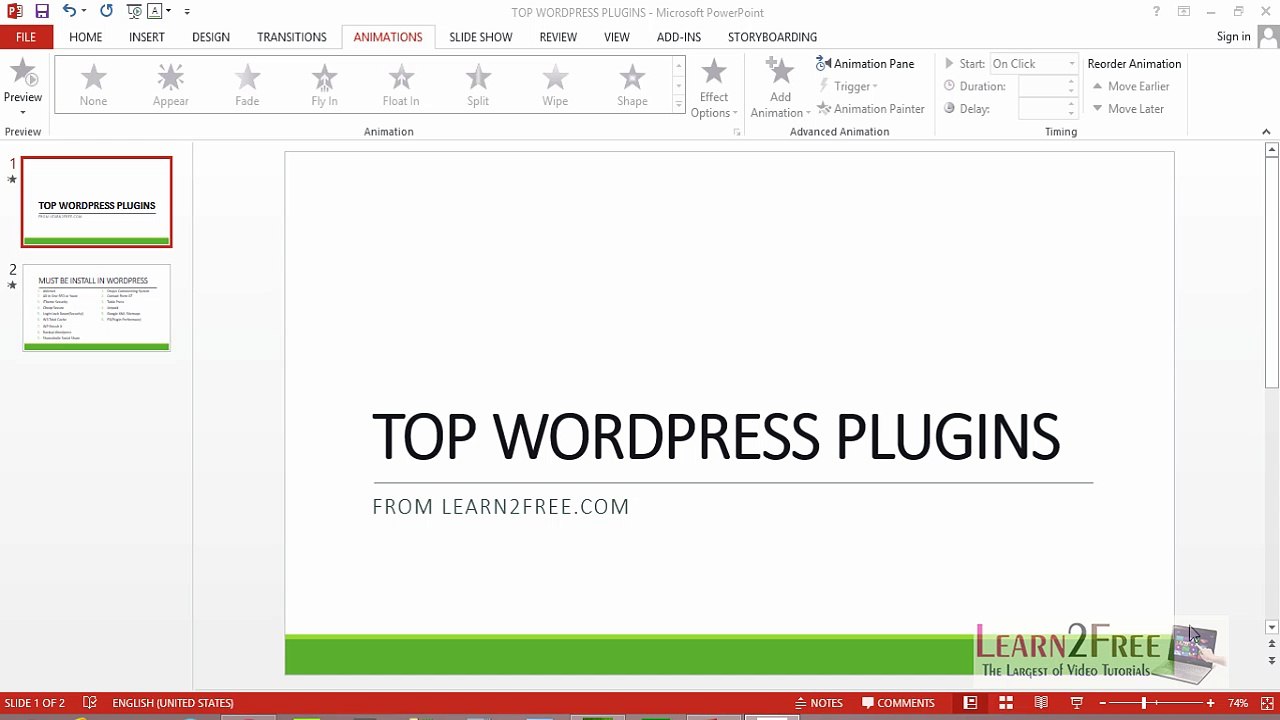Start Slide Show from status bar
The image size is (1280, 720).
pos(1077,703)
